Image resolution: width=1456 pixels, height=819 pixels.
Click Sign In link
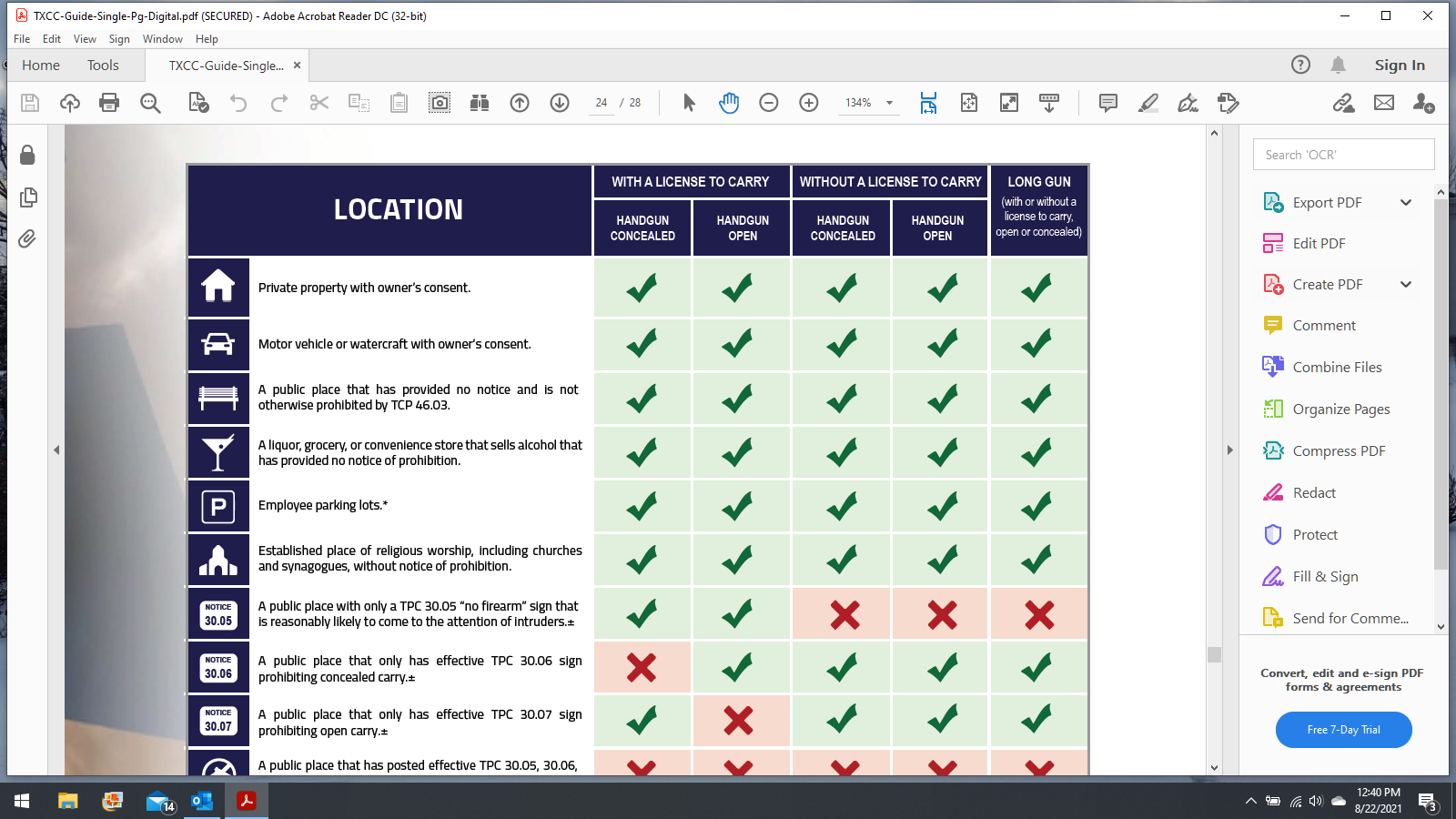click(1400, 66)
